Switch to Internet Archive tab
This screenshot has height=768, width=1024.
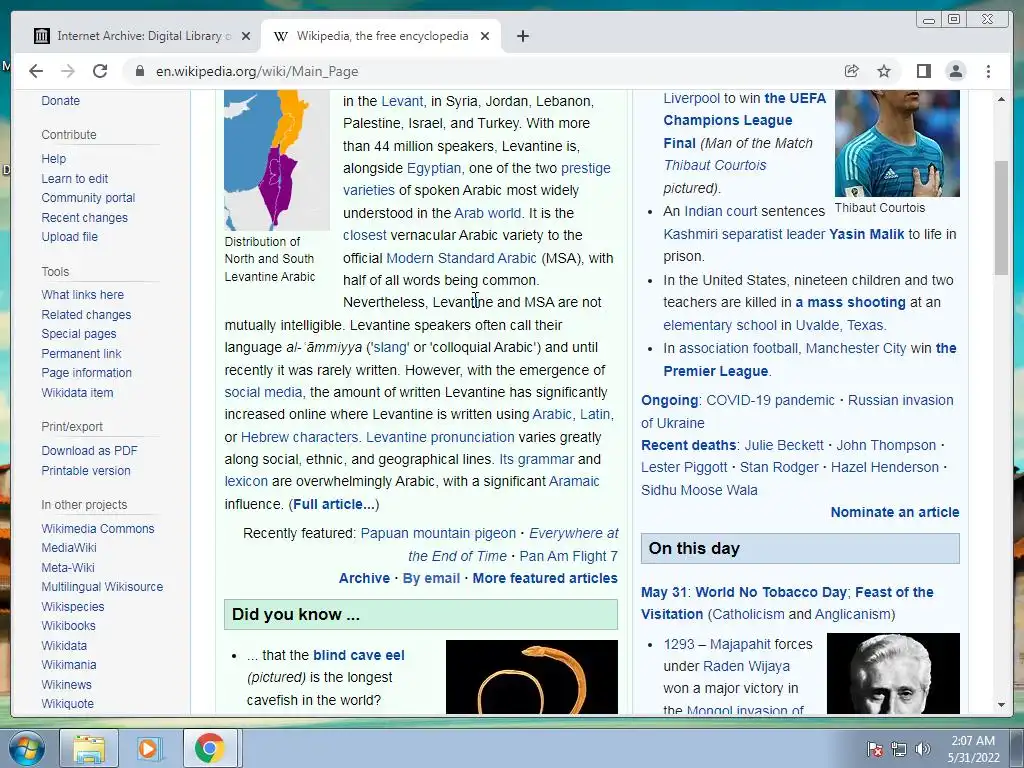[x=141, y=36]
